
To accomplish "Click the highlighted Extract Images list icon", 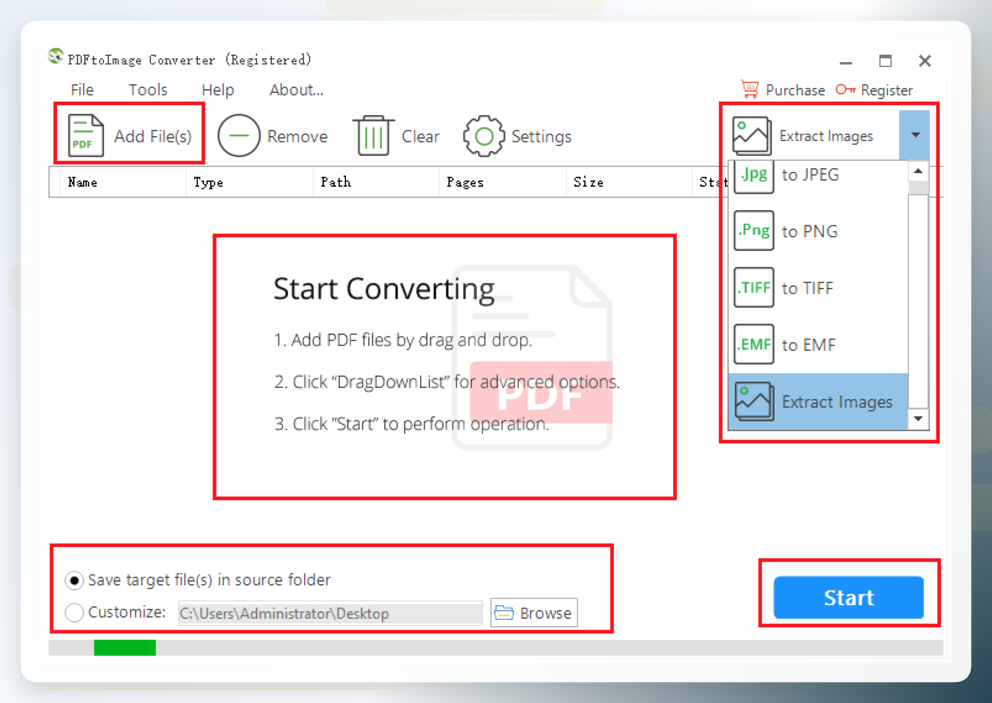I will coord(754,401).
